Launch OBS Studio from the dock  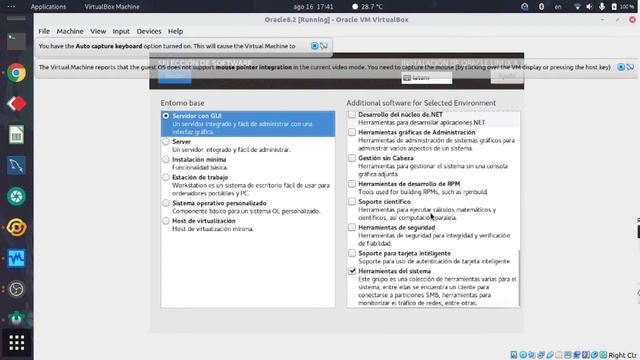pyautogui.click(x=16, y=289)
